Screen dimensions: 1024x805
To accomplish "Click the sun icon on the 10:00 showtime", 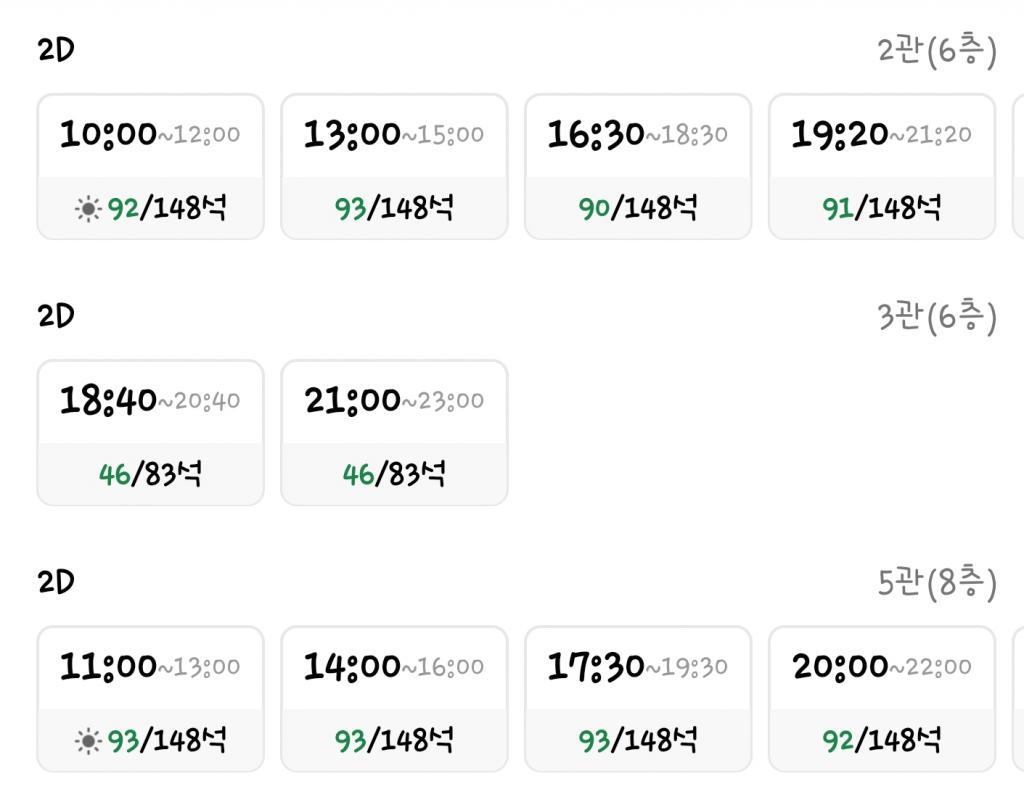I will [x=88, y=209].
